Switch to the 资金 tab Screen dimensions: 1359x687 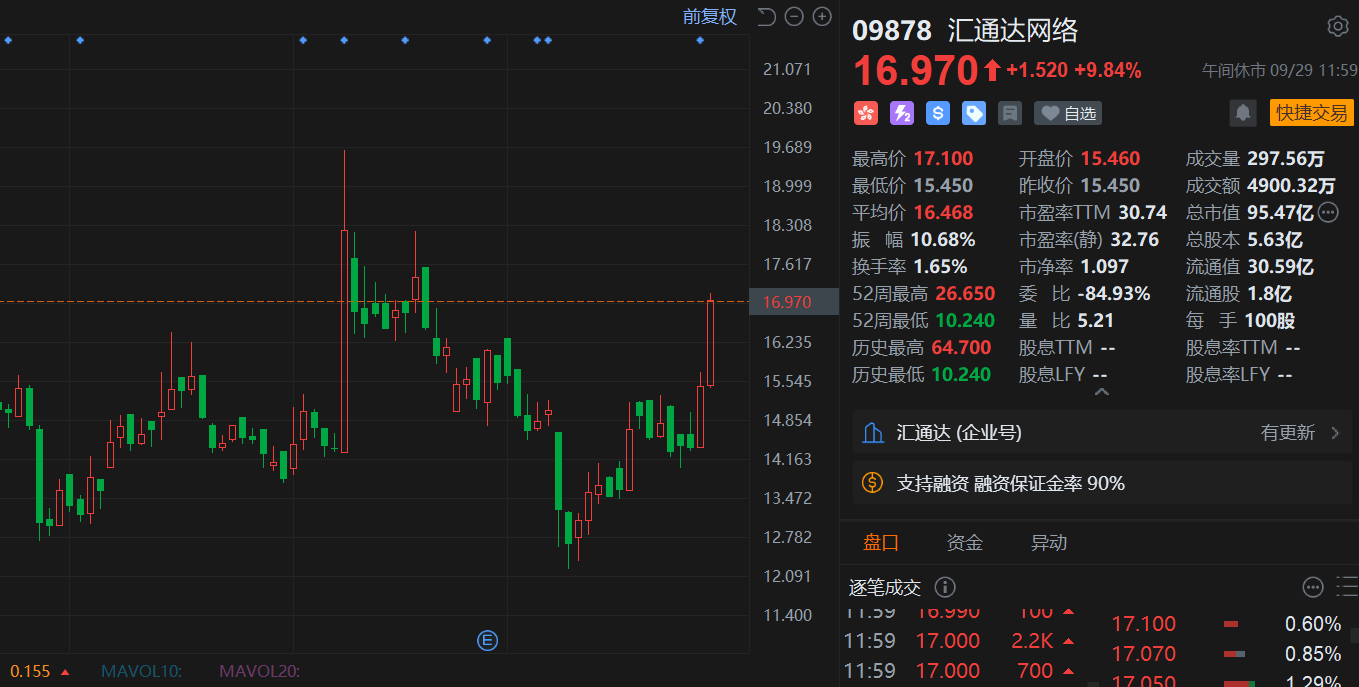pos(964,542)
